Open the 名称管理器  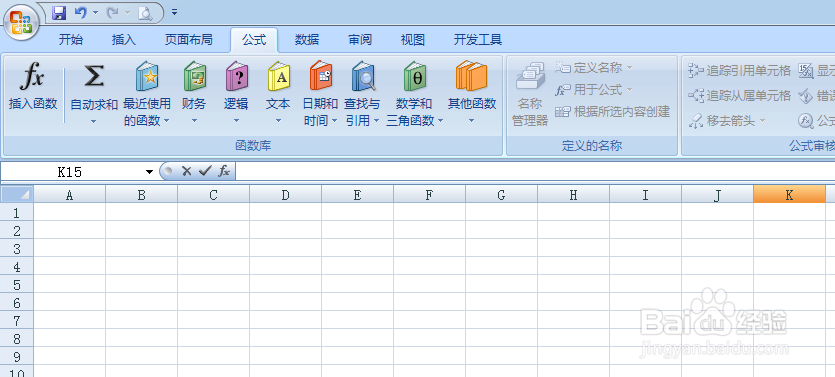pos(530,95)
